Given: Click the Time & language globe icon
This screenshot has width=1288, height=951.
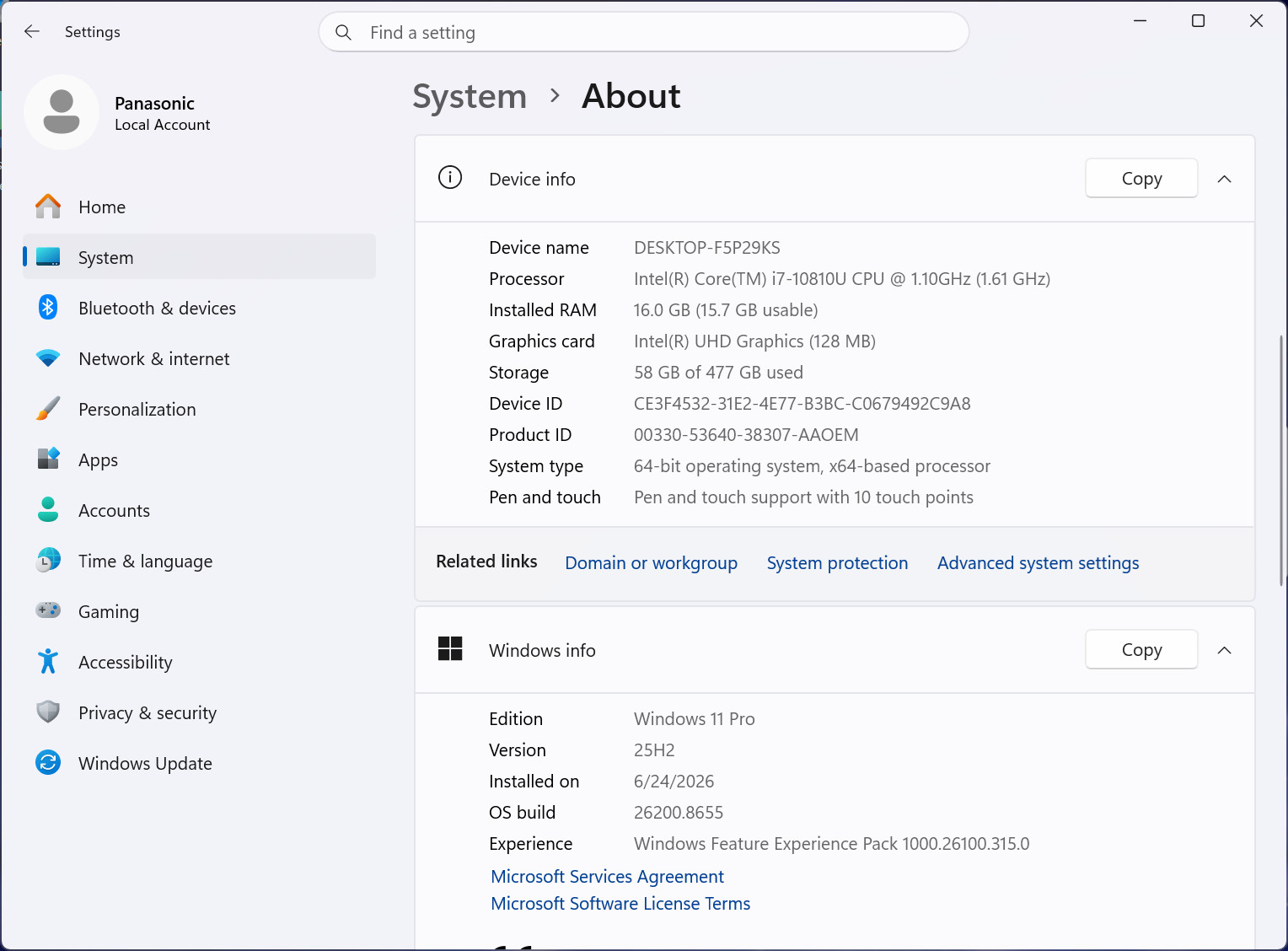Looking at the screenshot, I should 48,561.
